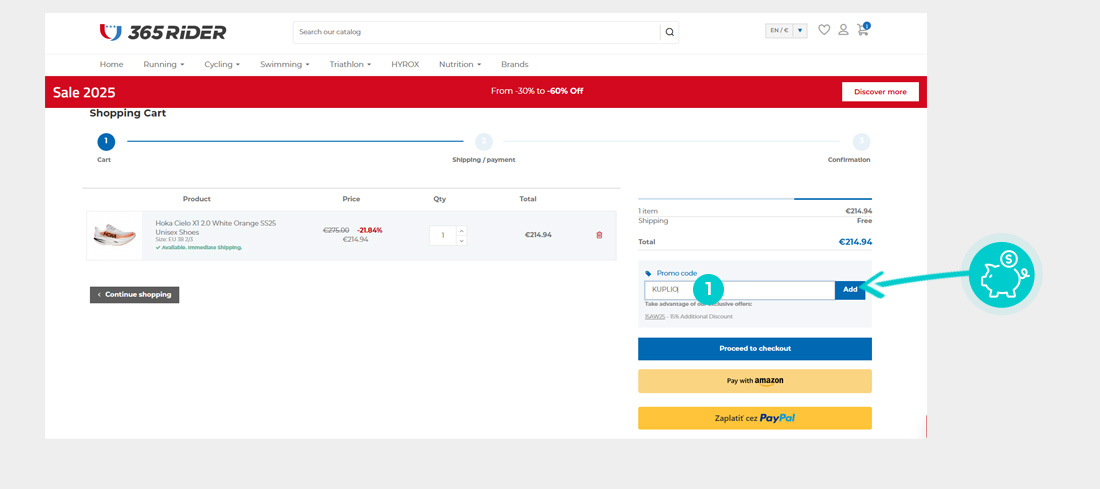Expand the Nutrition menu

click(459, 64)
